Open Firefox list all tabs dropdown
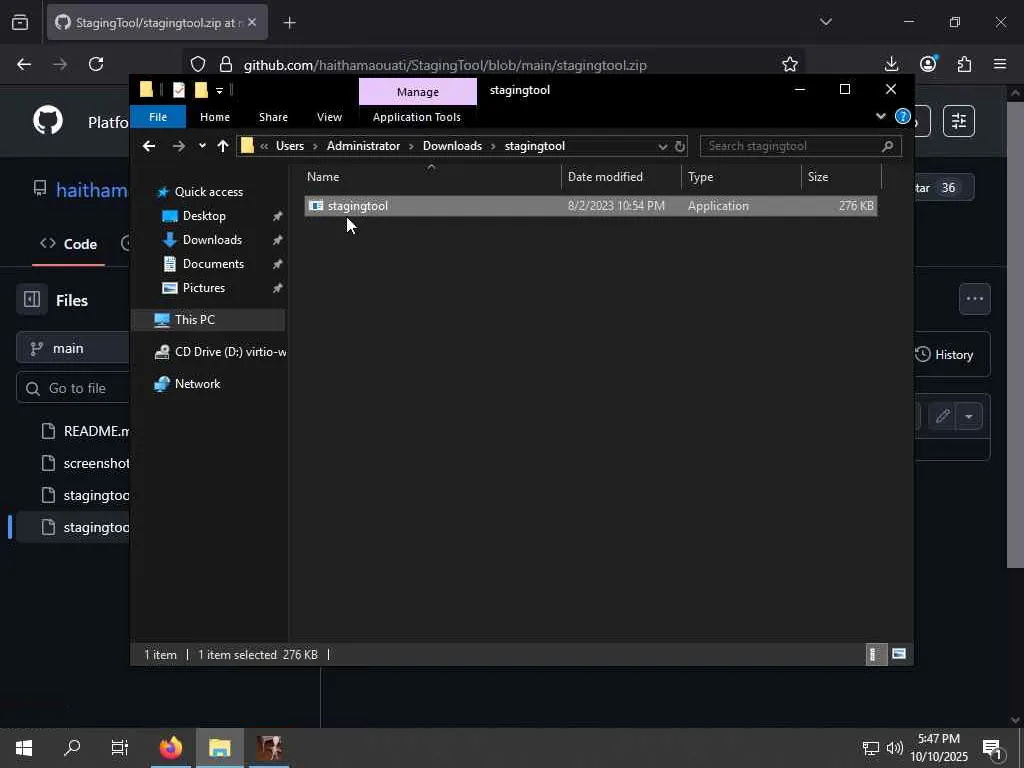Viewport: 1024px width, 768px height. [x=825, y=22]
